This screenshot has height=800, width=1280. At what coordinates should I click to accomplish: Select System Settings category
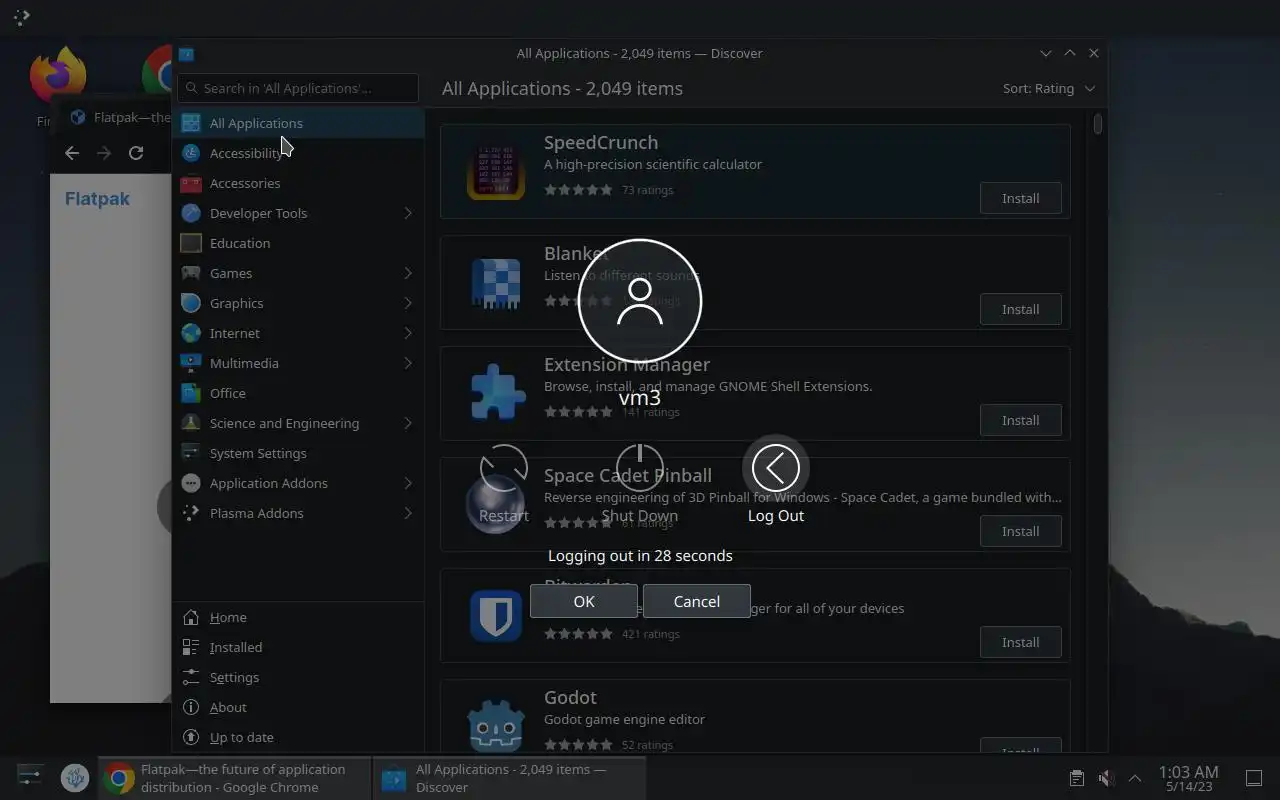point(298,453)
